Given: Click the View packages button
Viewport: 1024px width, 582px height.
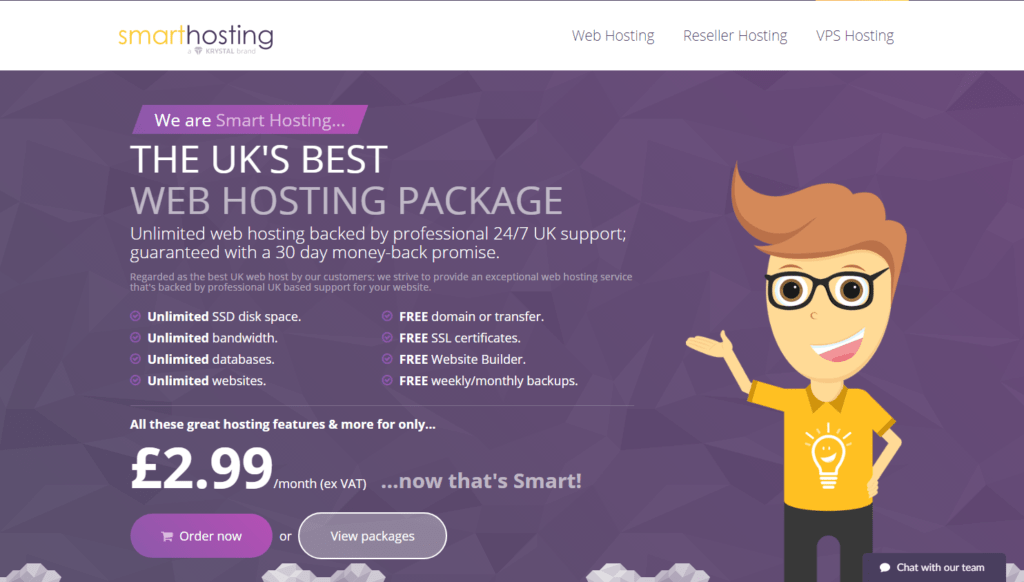Looking at the screenshot, I should pyautogui.click(x=372, y=536).
